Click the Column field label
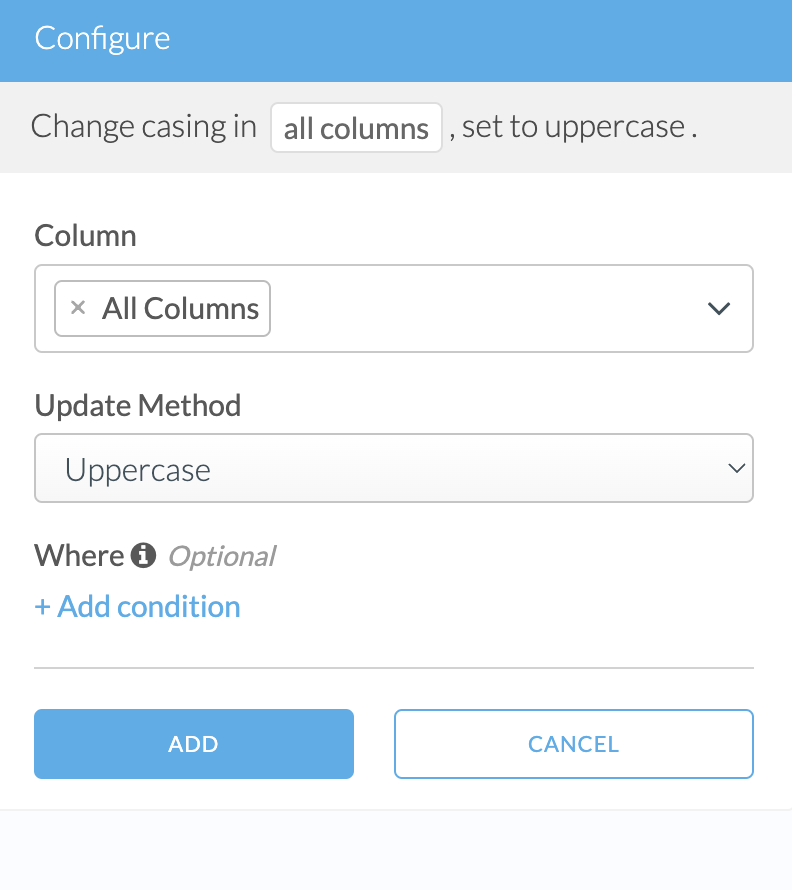792x890 pixels. (85, 235)
